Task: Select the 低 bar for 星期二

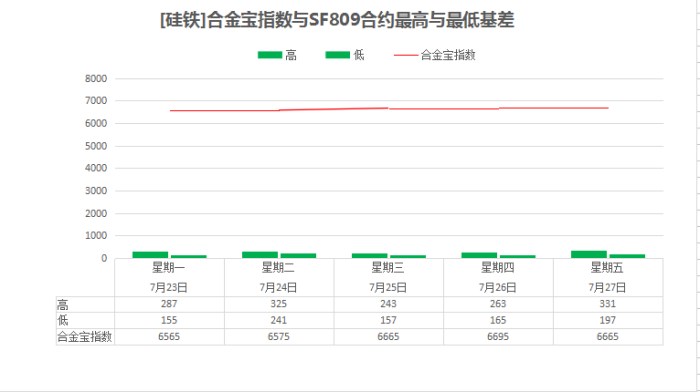Action: pyautogui.click(x=298, y=256)
